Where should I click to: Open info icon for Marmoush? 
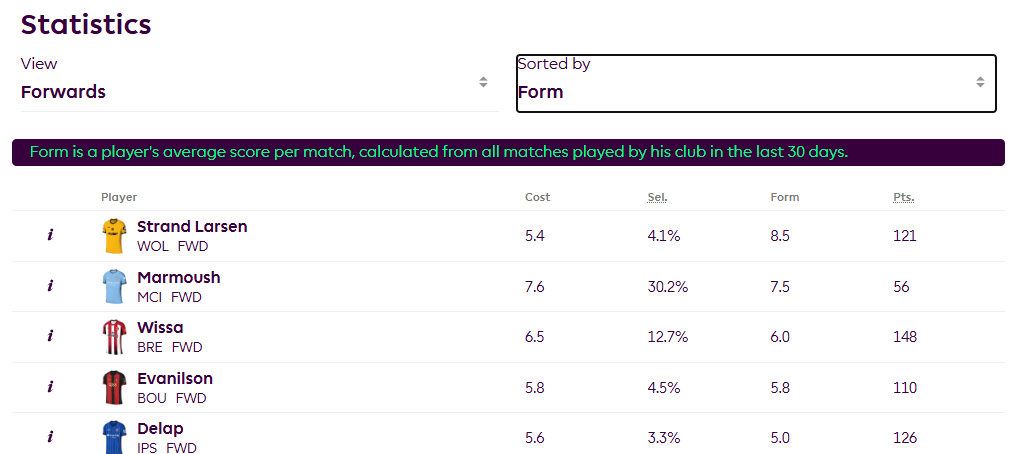[x=50, y=286]
